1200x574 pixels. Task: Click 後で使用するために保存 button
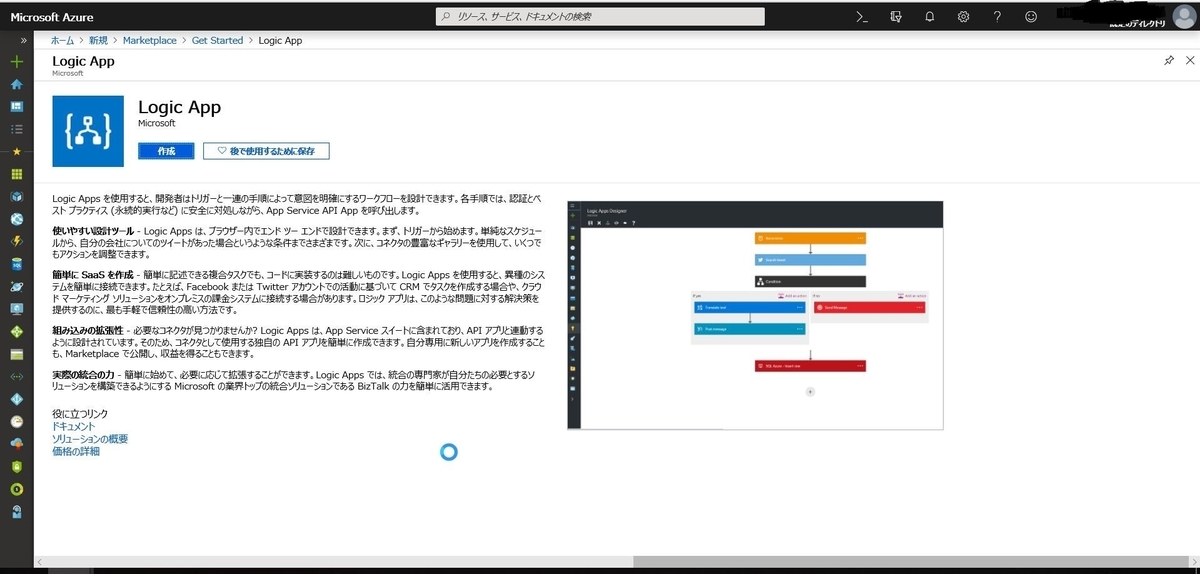(x=266, y=151)
